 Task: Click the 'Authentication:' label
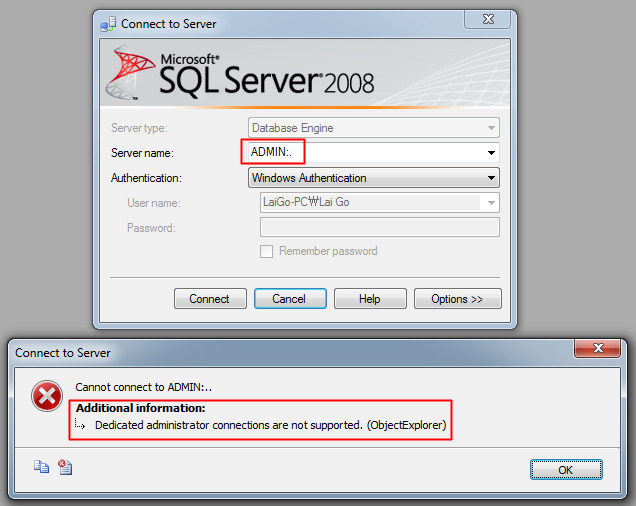[x=146, y=178]
